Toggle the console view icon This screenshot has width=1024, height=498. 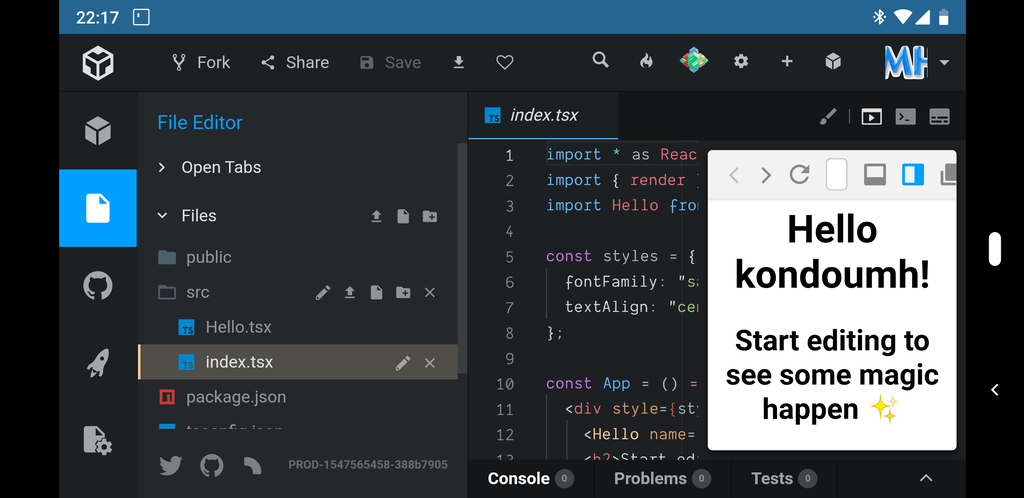click(x=905, y=117)
